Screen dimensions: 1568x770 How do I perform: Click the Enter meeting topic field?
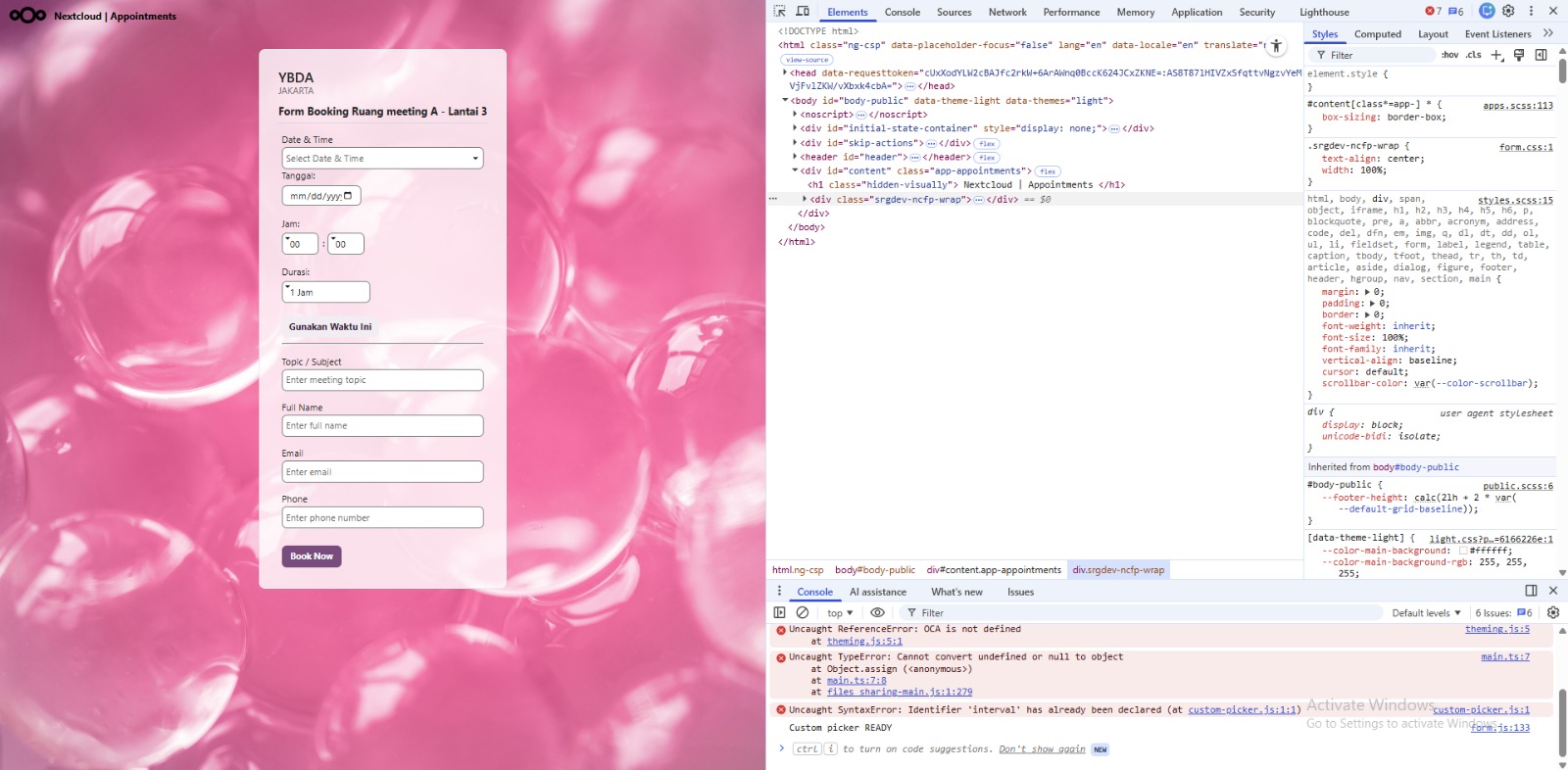382,380
